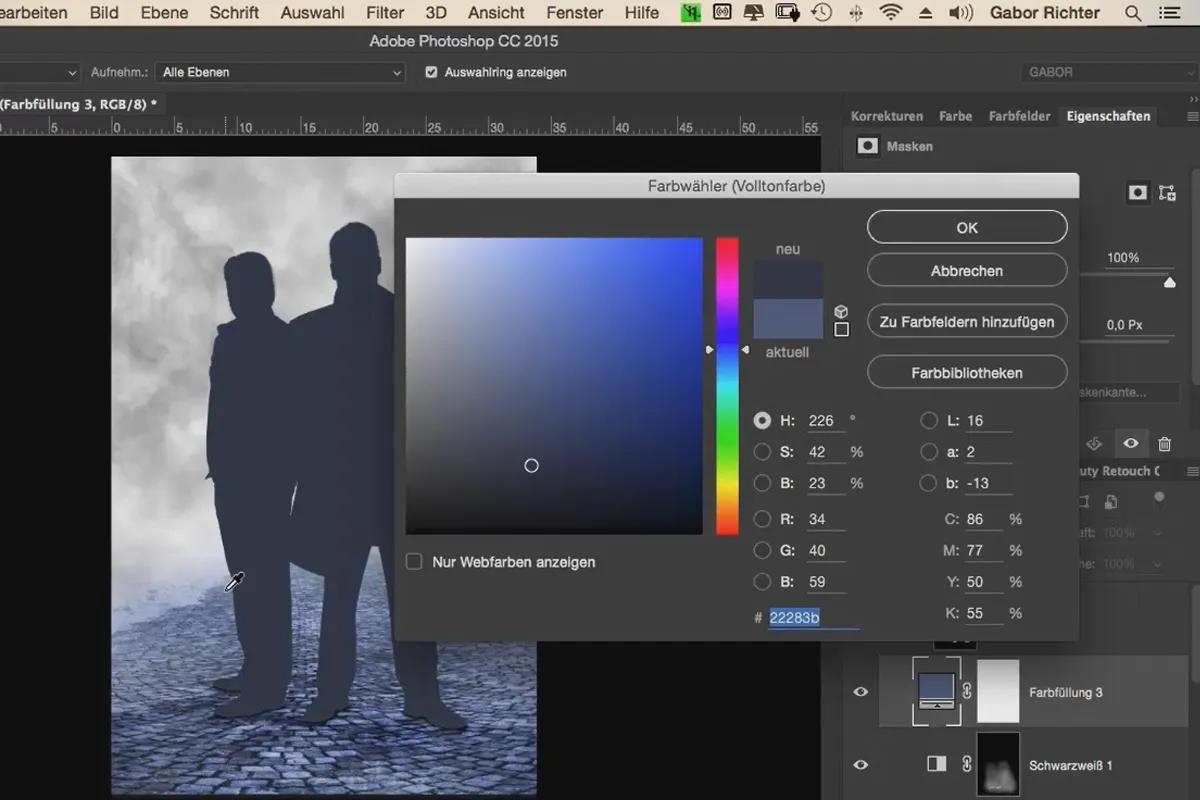Screen dimensions: 1200x800
Task: Open the Wi-Fi status menu
Action: pyautogui.click(x=889, y=13)
